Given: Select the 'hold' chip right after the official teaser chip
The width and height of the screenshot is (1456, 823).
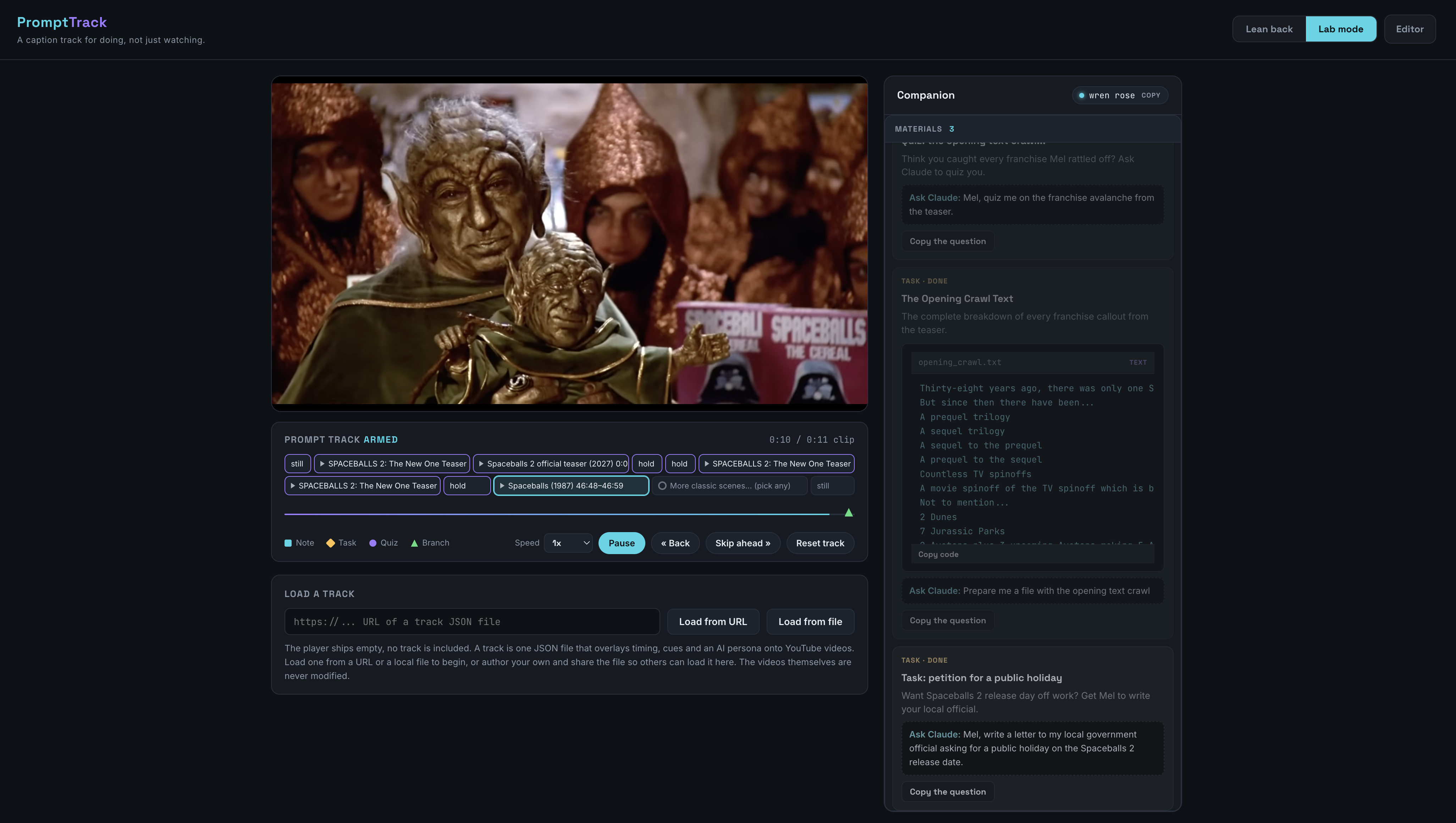Looking at the screenshot, I should [647, 464].
